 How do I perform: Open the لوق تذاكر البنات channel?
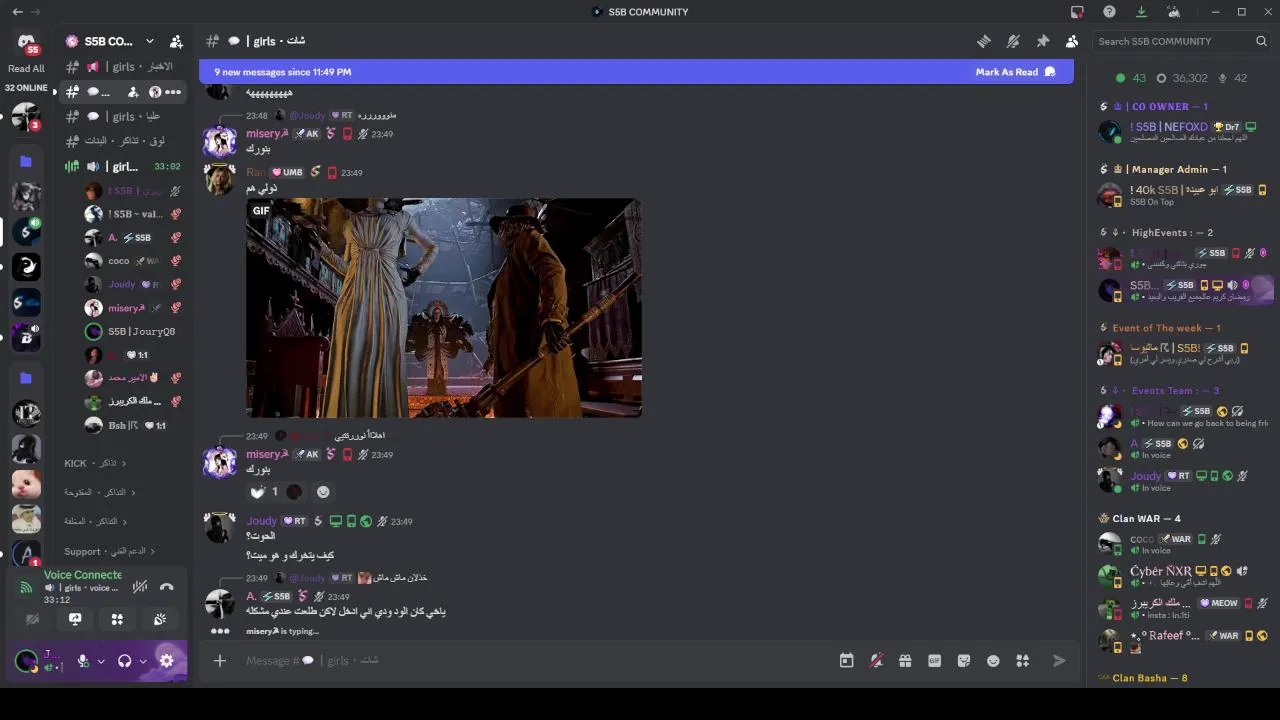[124, 141]
